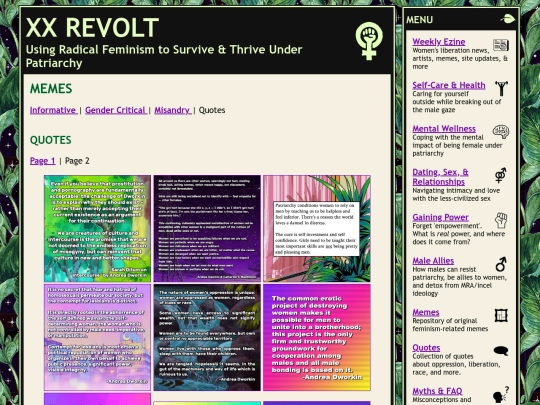Open the Self-Care & Health section
This screenshot has width=540, height=405.
click(449, 85)
